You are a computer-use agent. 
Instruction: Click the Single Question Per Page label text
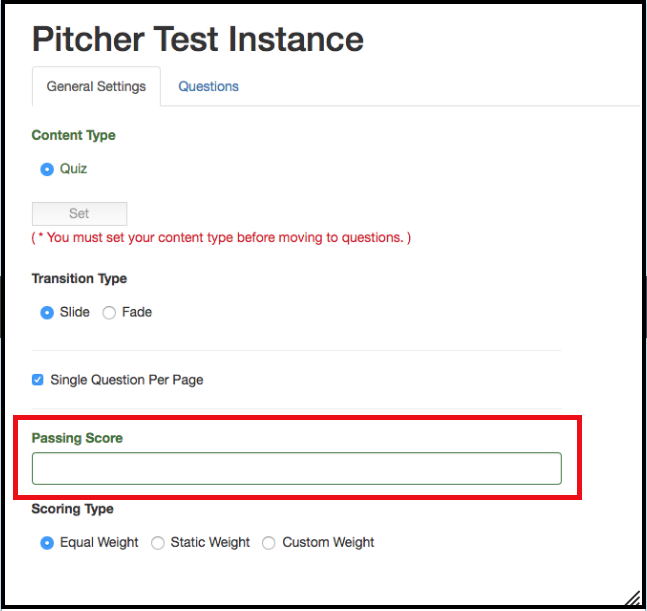point(126,380)
